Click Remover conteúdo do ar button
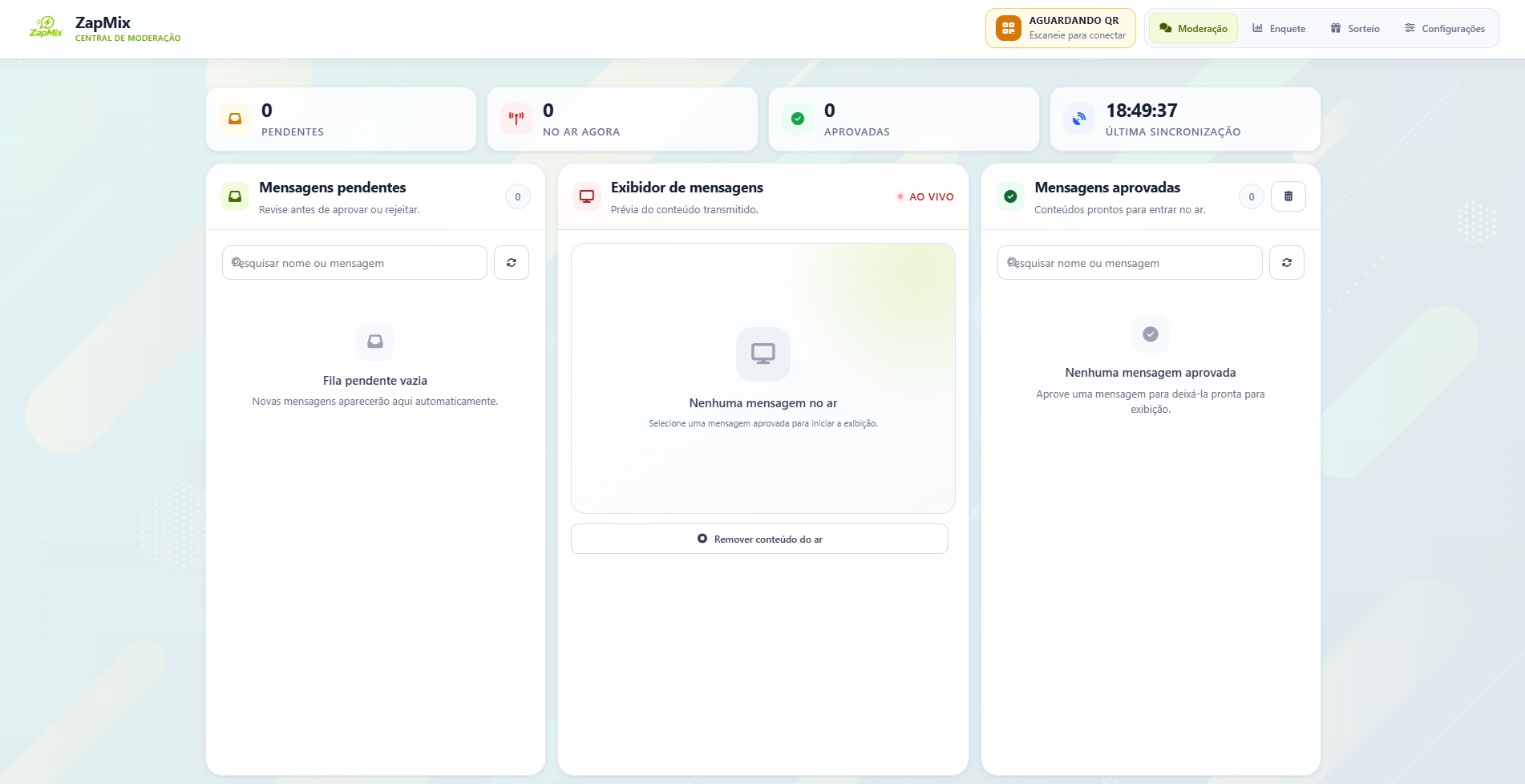 pyautogui.click(x=759, y=539)
